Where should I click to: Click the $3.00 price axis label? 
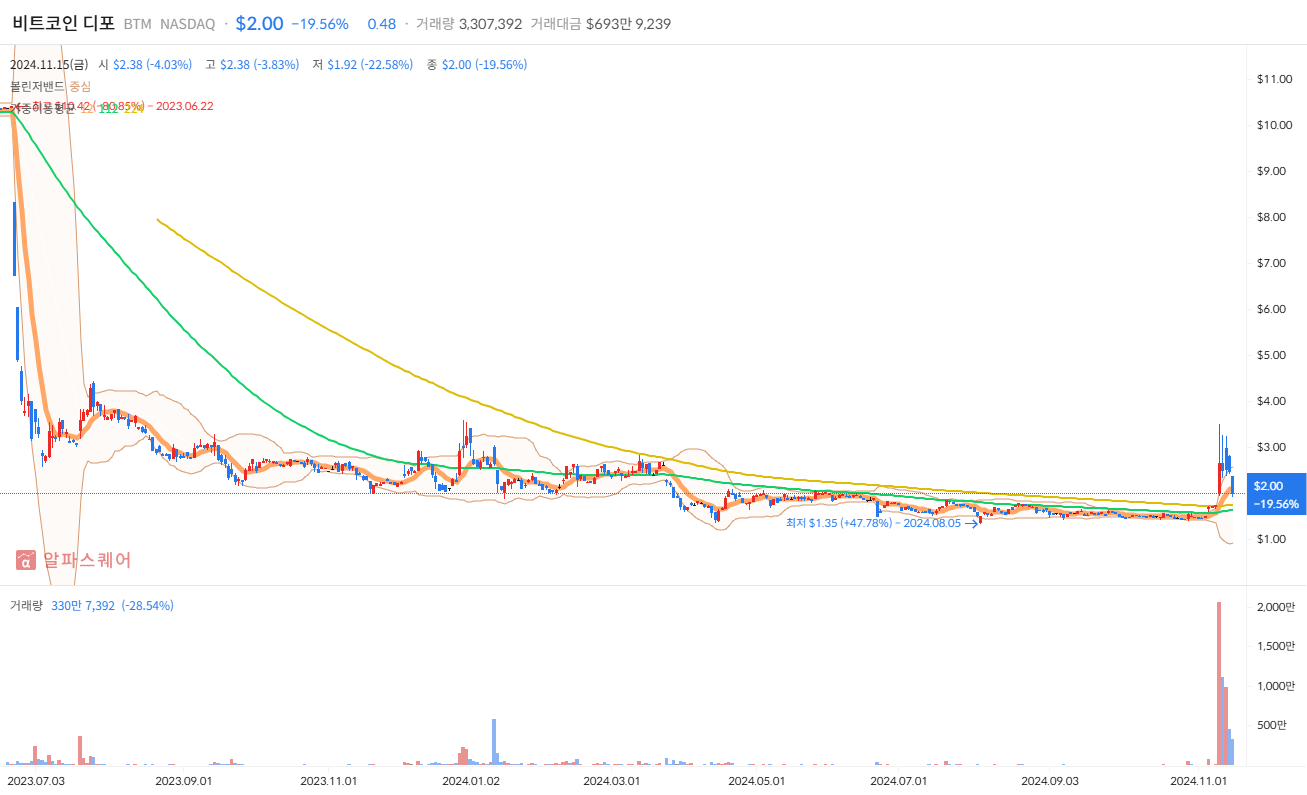(x=1271, y=447)
